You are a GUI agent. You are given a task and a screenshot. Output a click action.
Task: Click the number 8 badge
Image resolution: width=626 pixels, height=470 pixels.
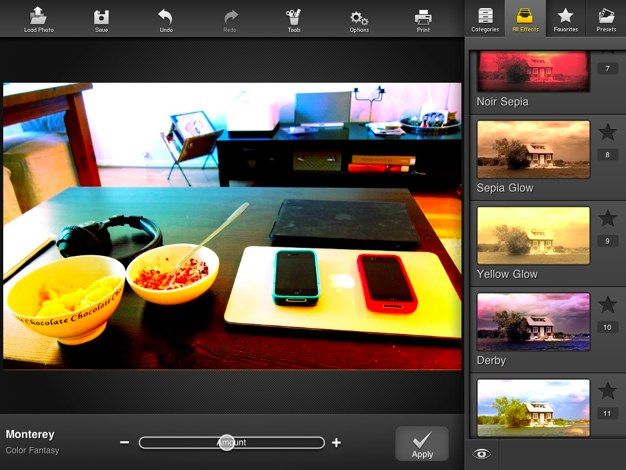(x=607, y=155)
